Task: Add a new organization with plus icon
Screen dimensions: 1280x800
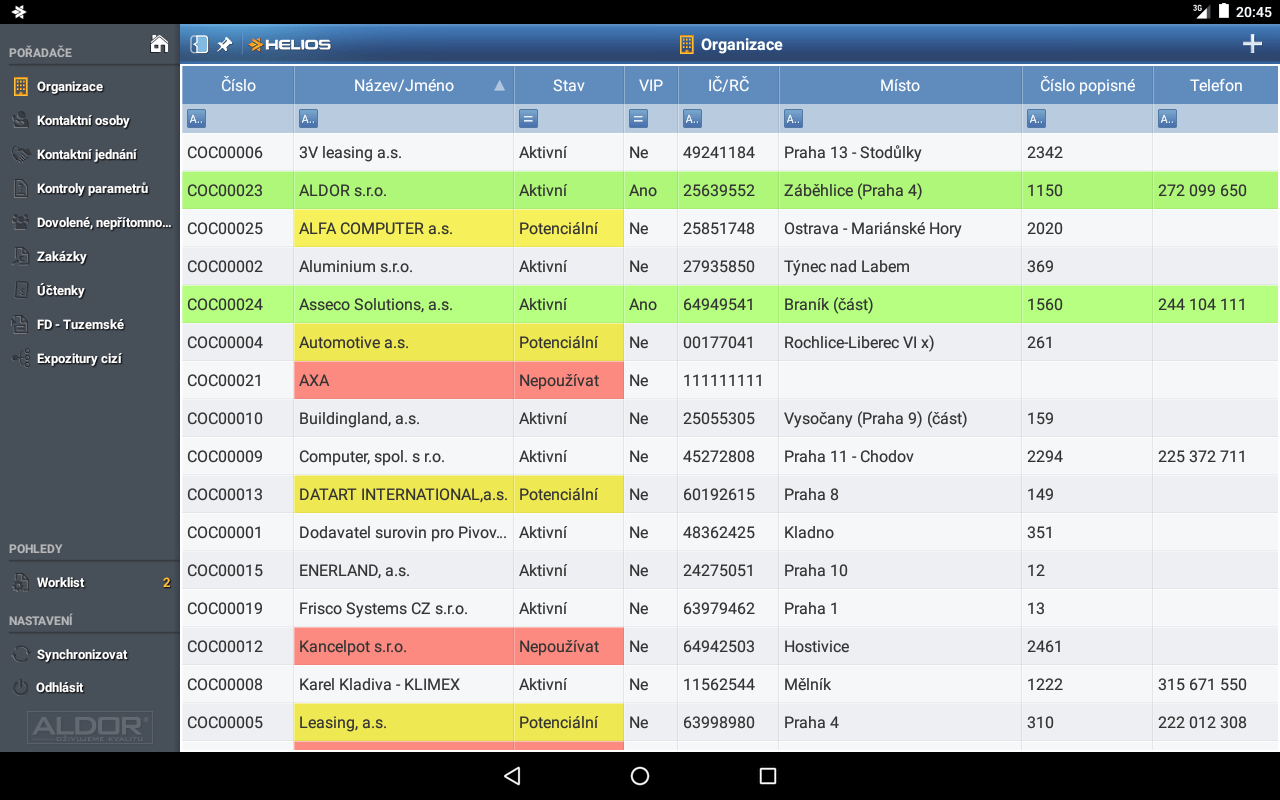Action: (x=1252, y=44)
